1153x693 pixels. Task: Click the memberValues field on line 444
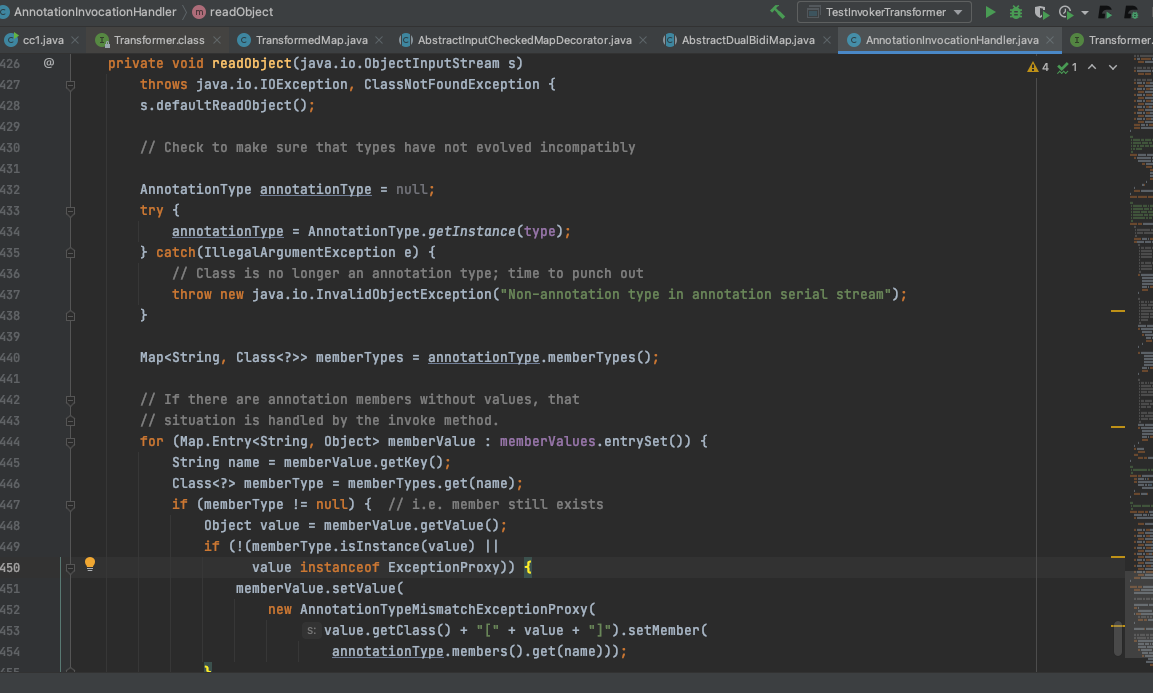547,442
